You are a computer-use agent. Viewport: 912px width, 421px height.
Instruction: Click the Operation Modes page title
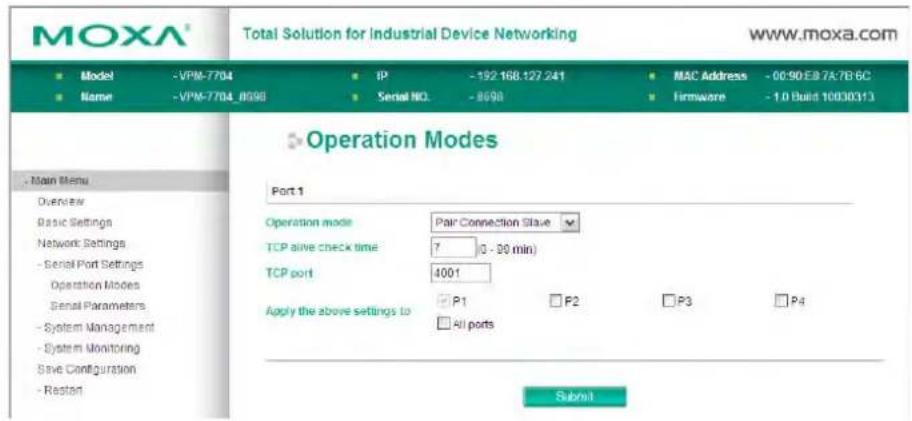[x=402, y=141]
